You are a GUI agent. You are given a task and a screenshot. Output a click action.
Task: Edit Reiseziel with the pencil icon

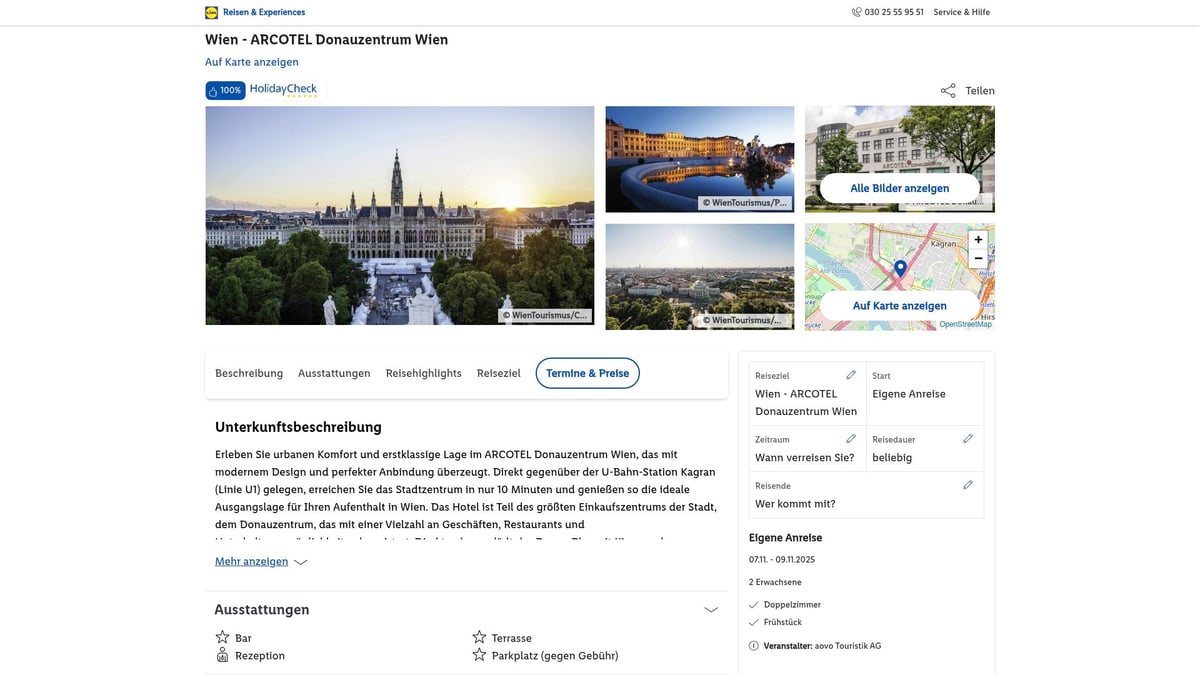(851, 375)
